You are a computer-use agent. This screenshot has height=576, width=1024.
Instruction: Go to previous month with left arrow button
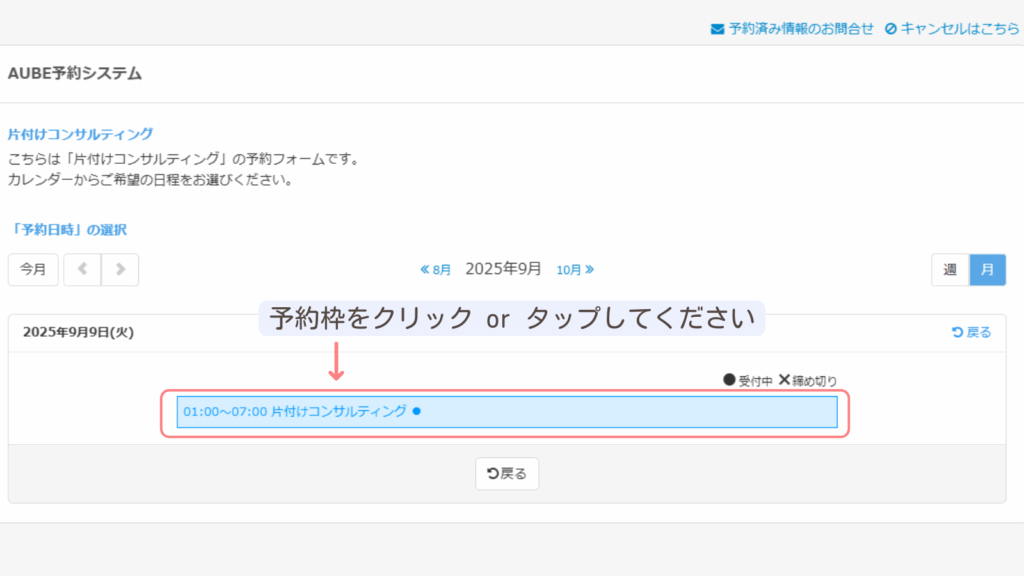(x=82, y=269)
